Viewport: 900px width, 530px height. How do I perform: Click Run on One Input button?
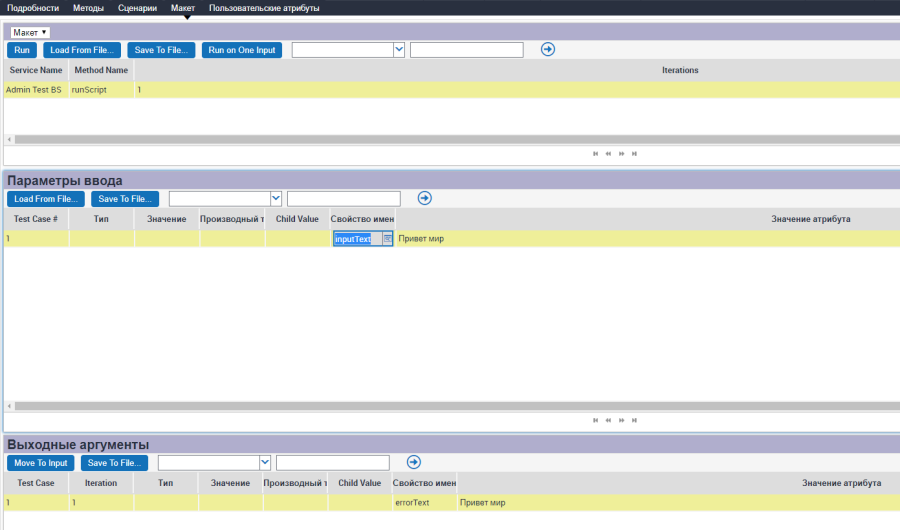(x=242, y=50)
